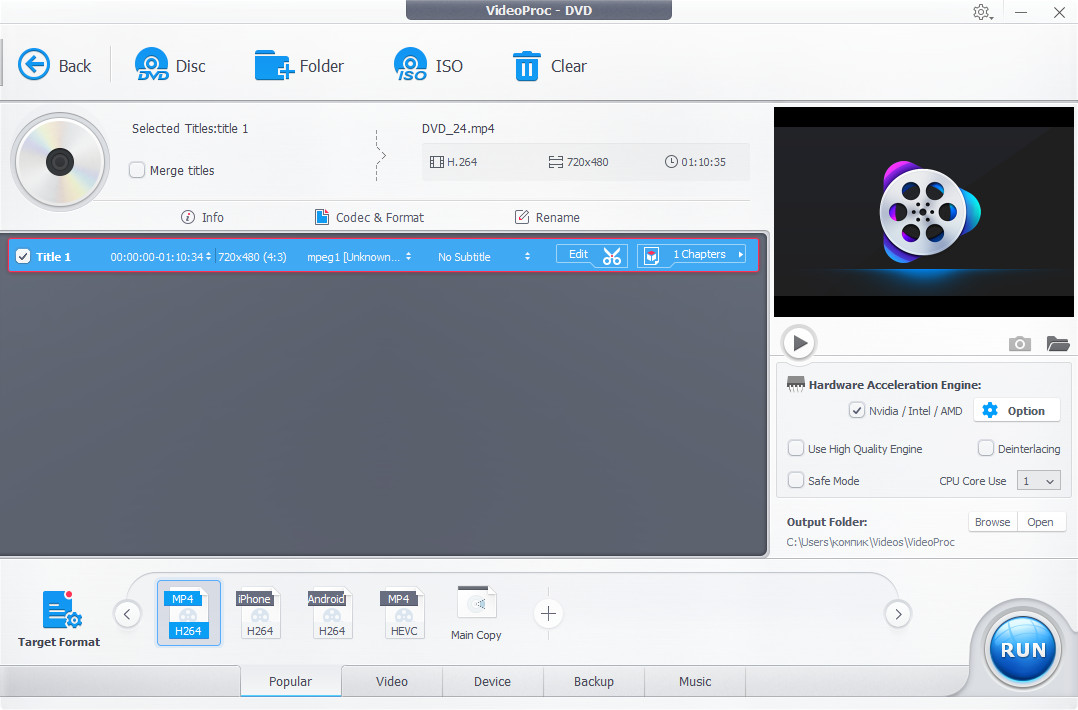Take a snapshot with the camera icon
This screenshot has width=1078, height=710.
pyautogui.click(x=1020, y=343)
